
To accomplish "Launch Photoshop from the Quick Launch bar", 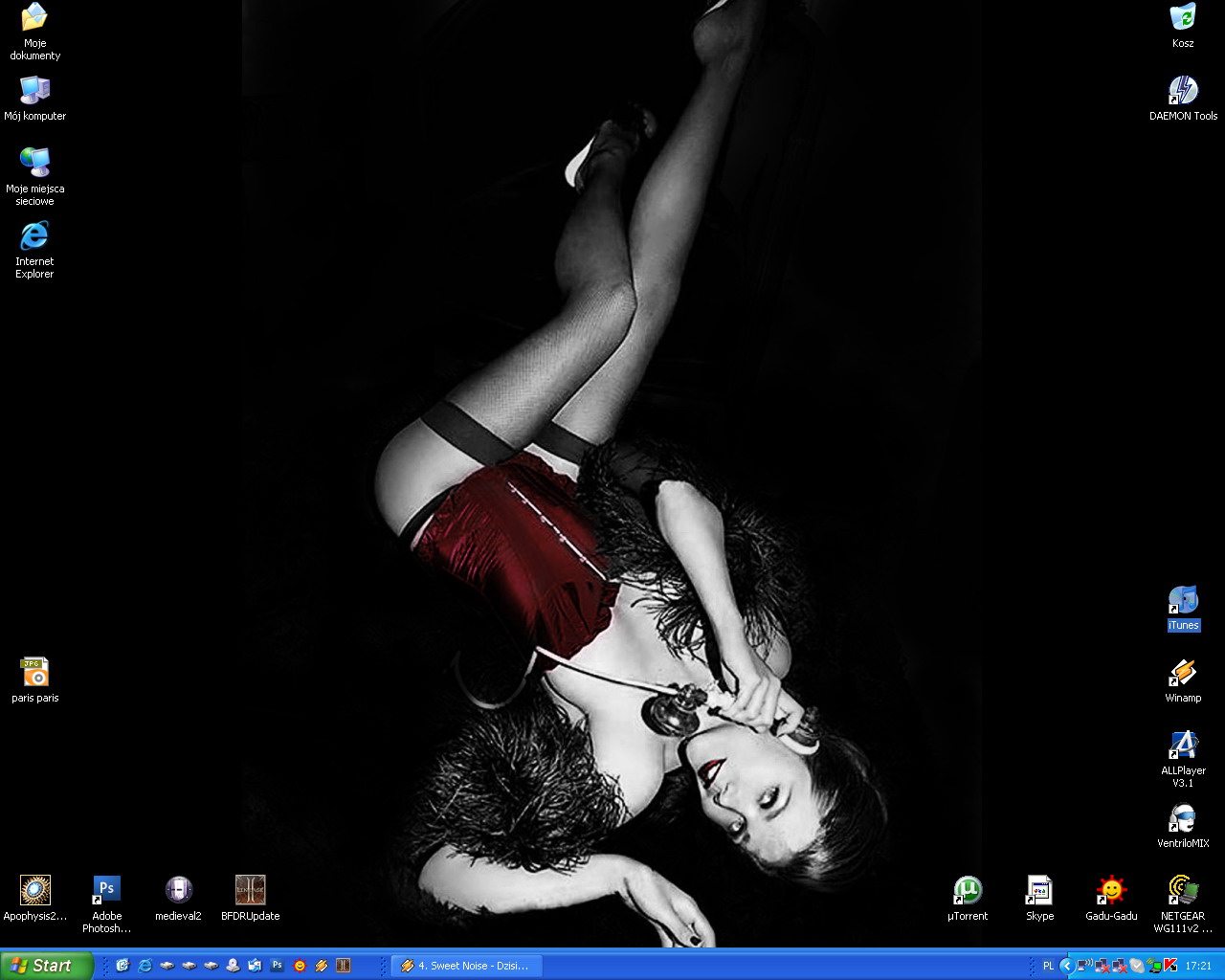I will (277, 966).
